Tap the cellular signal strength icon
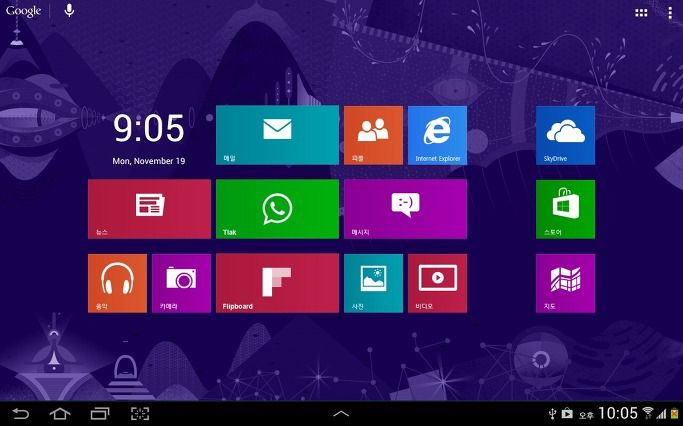The width and height of the screenshot is (683, 426). [662, 414]
